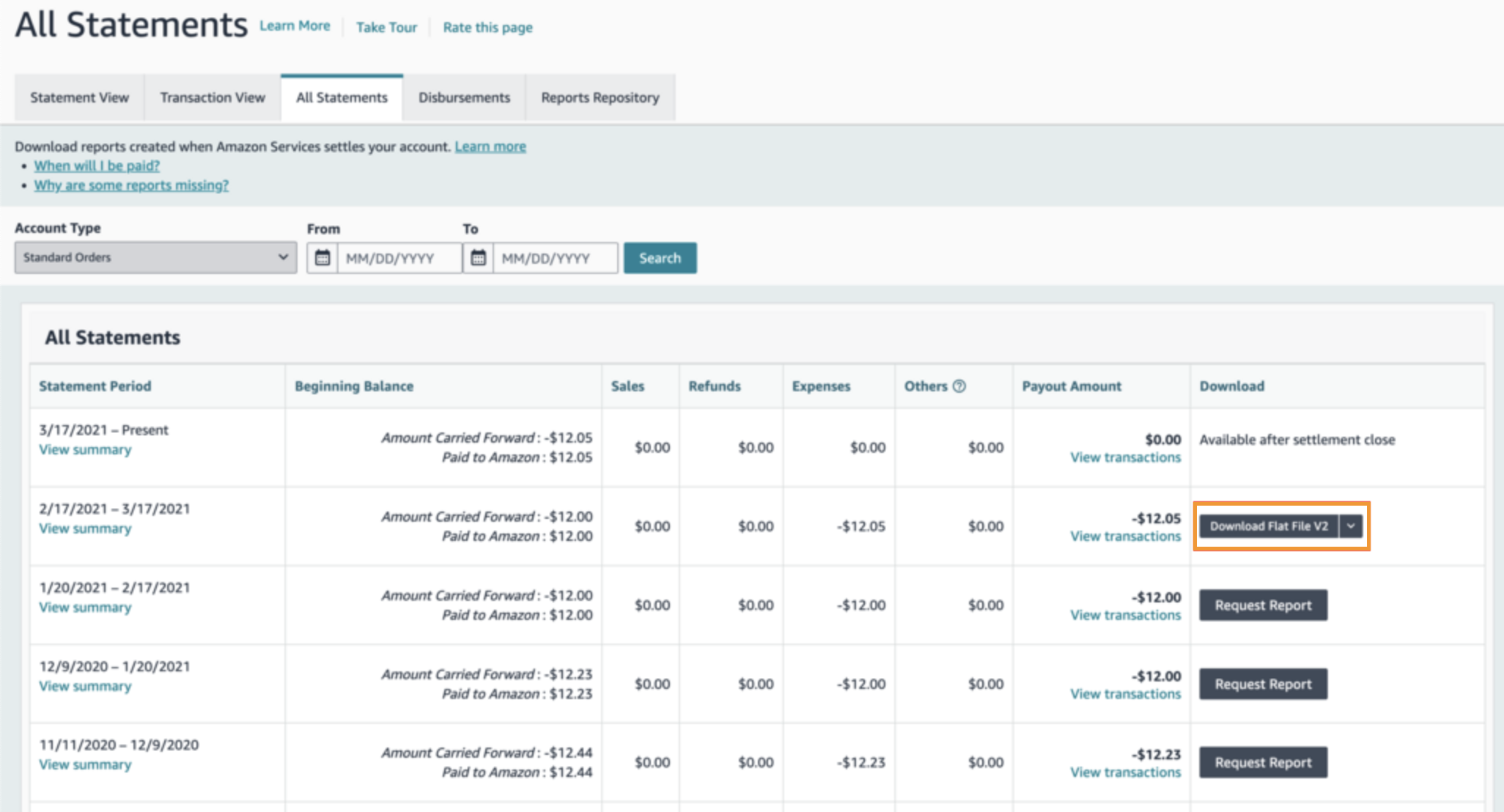This screenshot has height=812, width=1504.
Task: View summary for 3/17/2021 – Present statement
Action: click(x=85, y=450)
